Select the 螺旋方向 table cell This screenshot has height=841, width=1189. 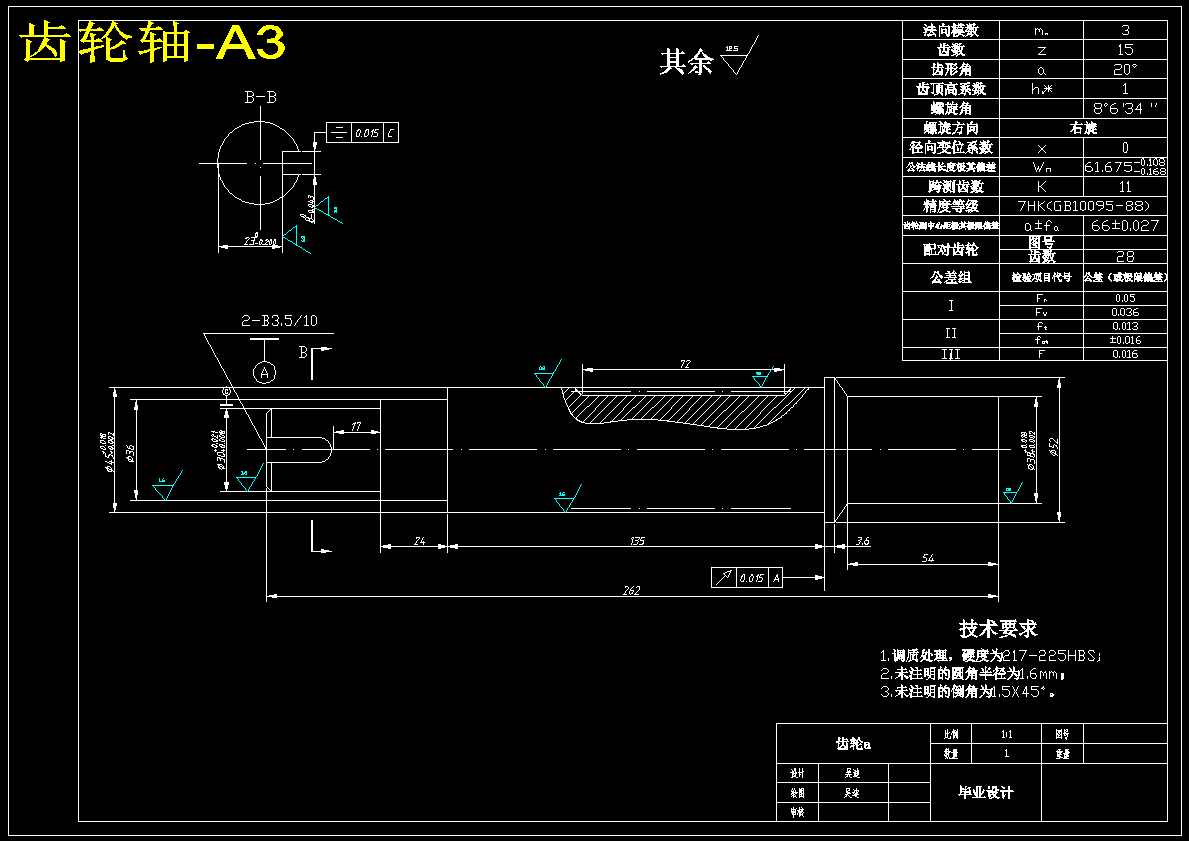[x=951, y=128]
